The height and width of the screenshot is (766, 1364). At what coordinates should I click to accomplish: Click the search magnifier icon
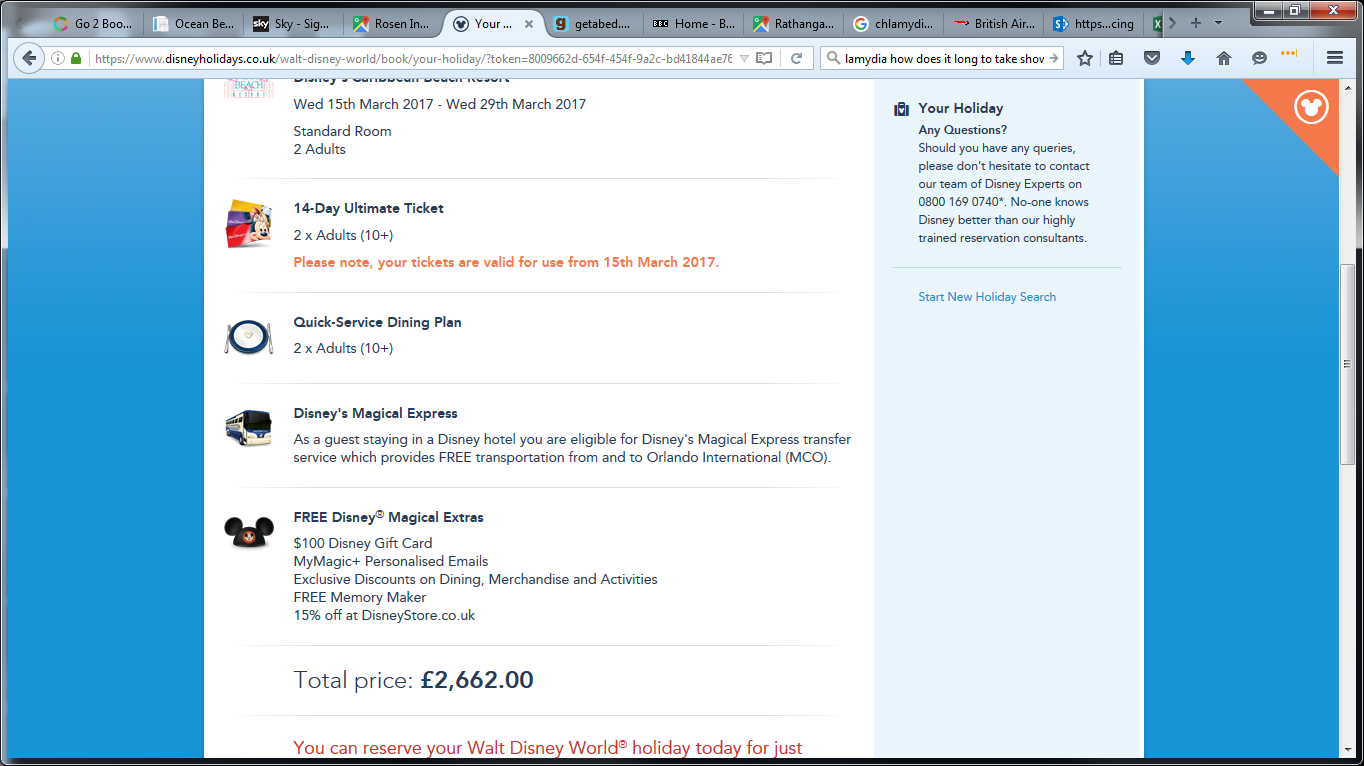pyautogui.click(x=832, y=58)
